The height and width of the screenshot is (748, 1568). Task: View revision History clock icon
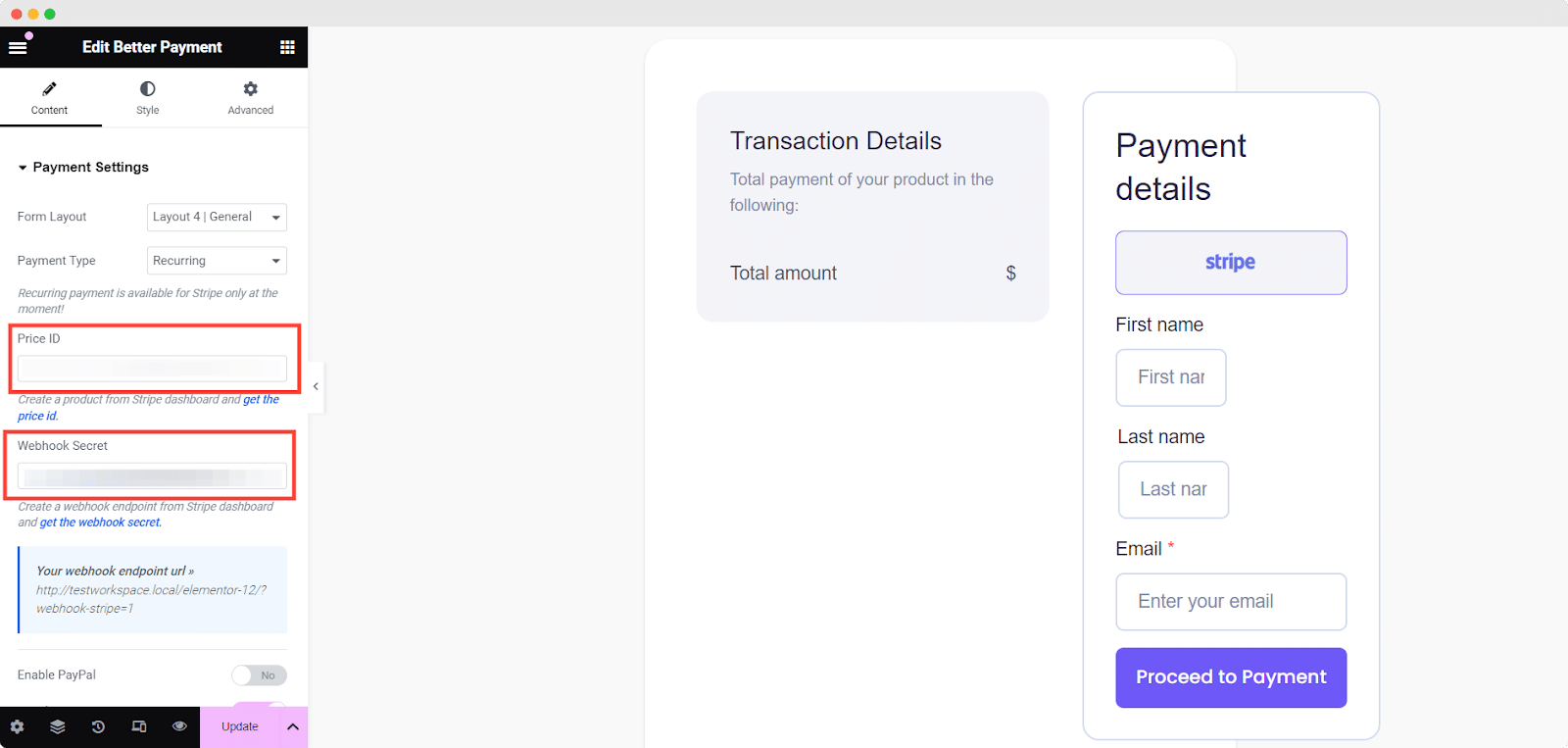click(x=97, y=726)
